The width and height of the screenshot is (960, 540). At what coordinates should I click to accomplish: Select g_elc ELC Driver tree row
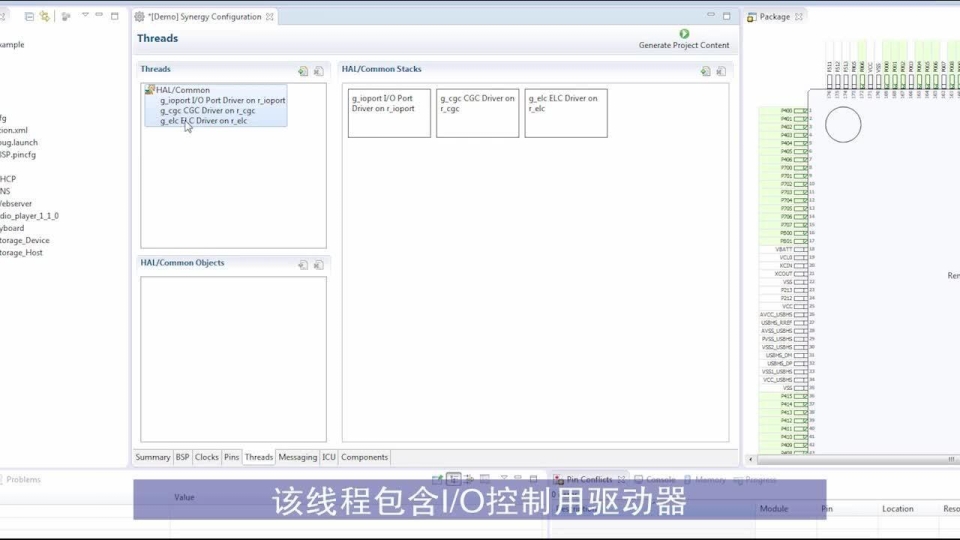point(203,121)
